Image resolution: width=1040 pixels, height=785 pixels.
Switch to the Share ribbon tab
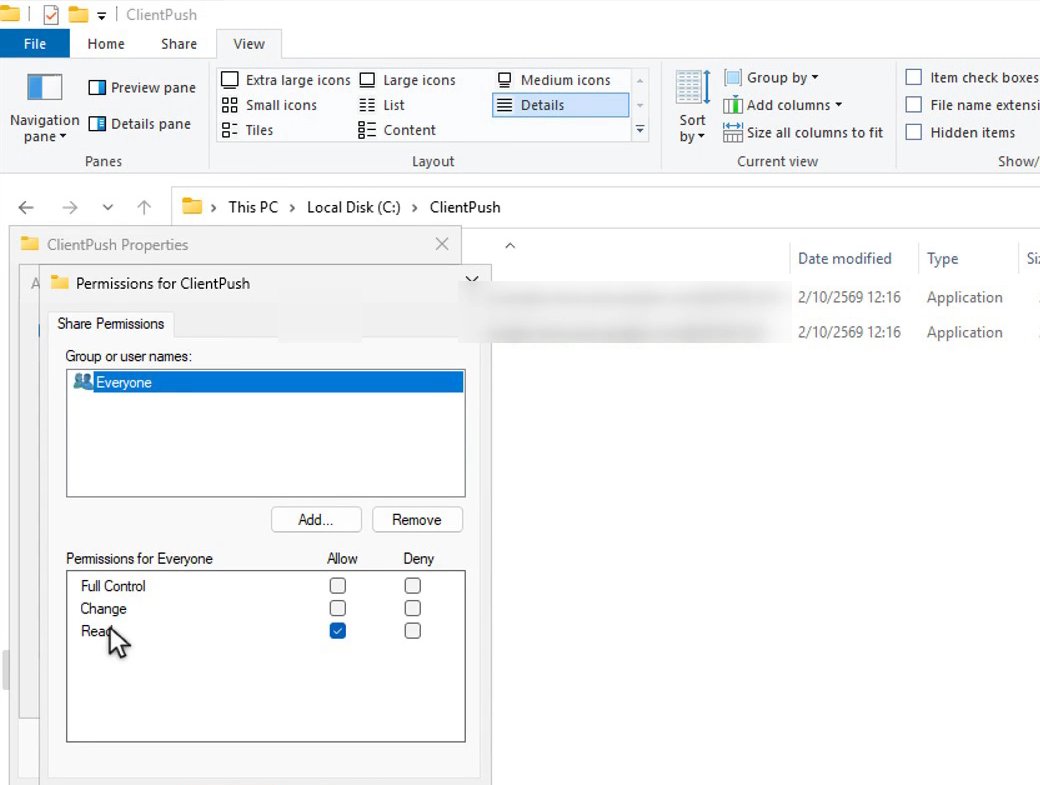point(179,44)
